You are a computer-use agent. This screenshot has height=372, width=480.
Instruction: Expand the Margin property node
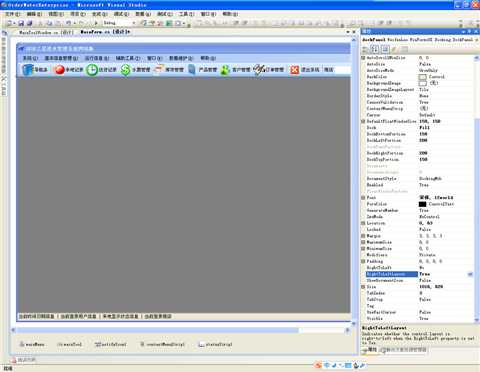[x=363, y=236]
